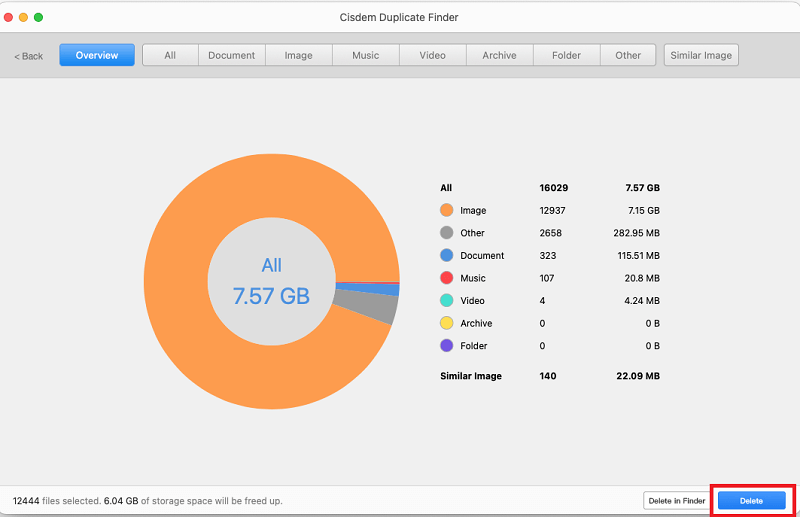Click the gray Other donut segment

(x=365, y=306)
